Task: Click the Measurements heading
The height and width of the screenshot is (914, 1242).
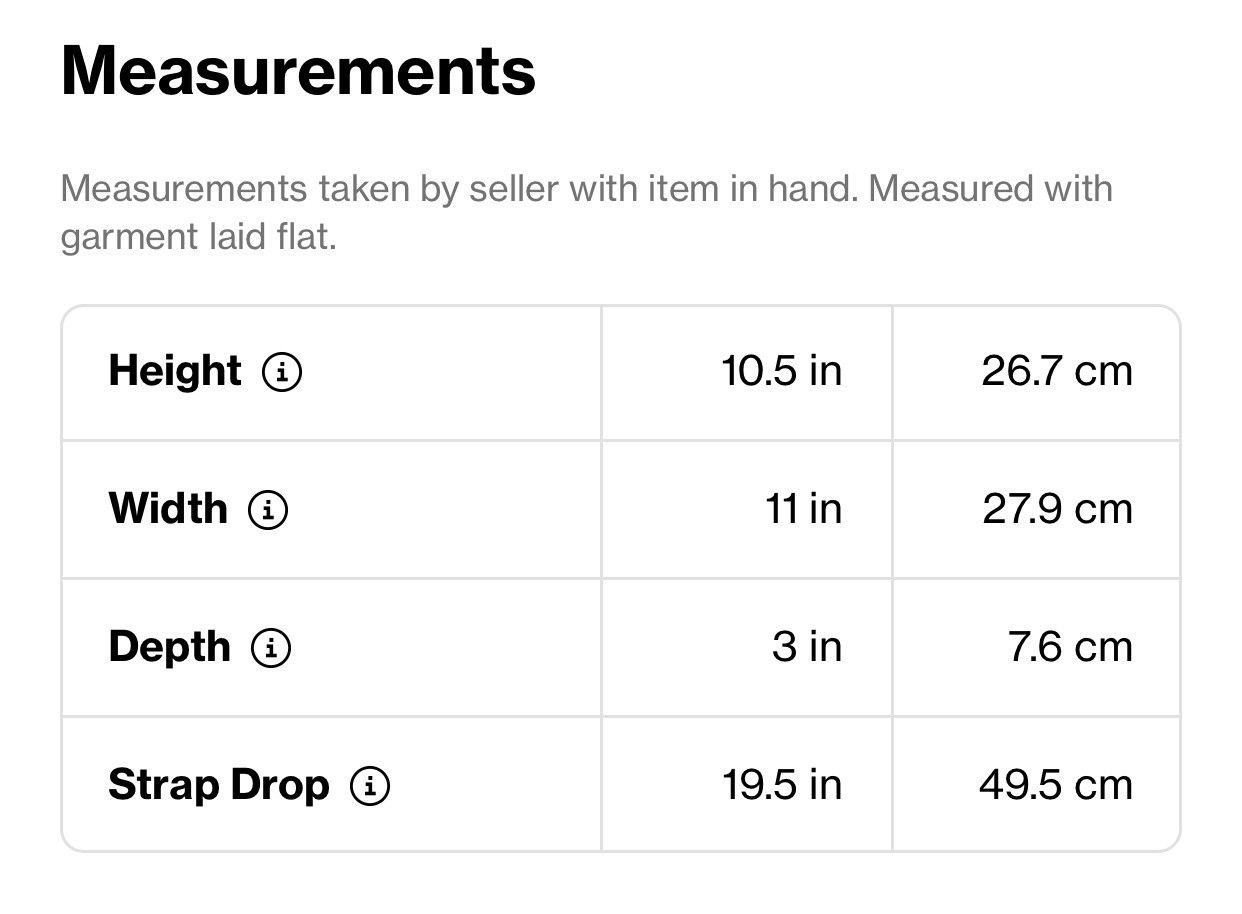Action: pos(299,71)
